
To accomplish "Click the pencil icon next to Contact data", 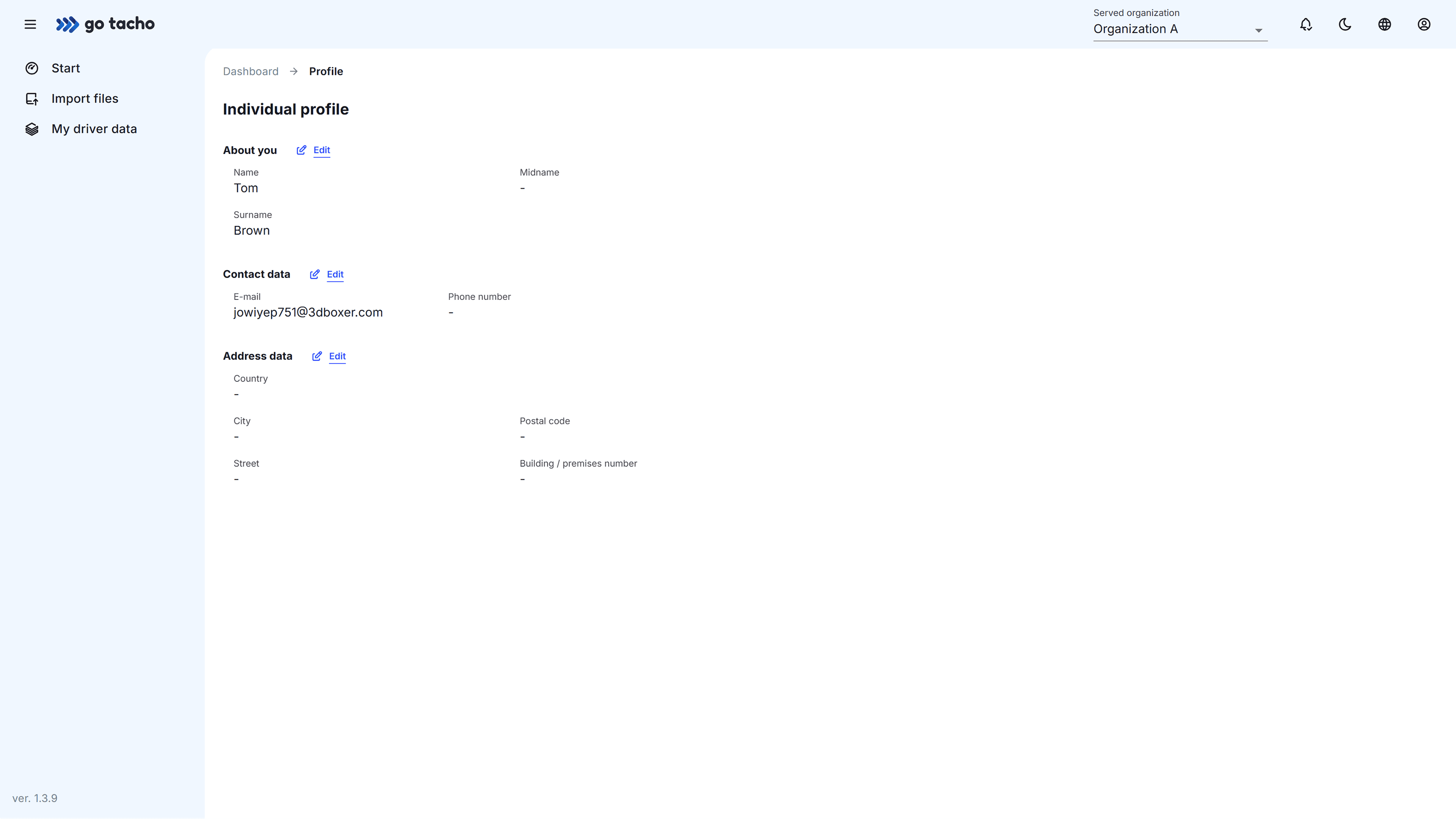I will point(315,274).
